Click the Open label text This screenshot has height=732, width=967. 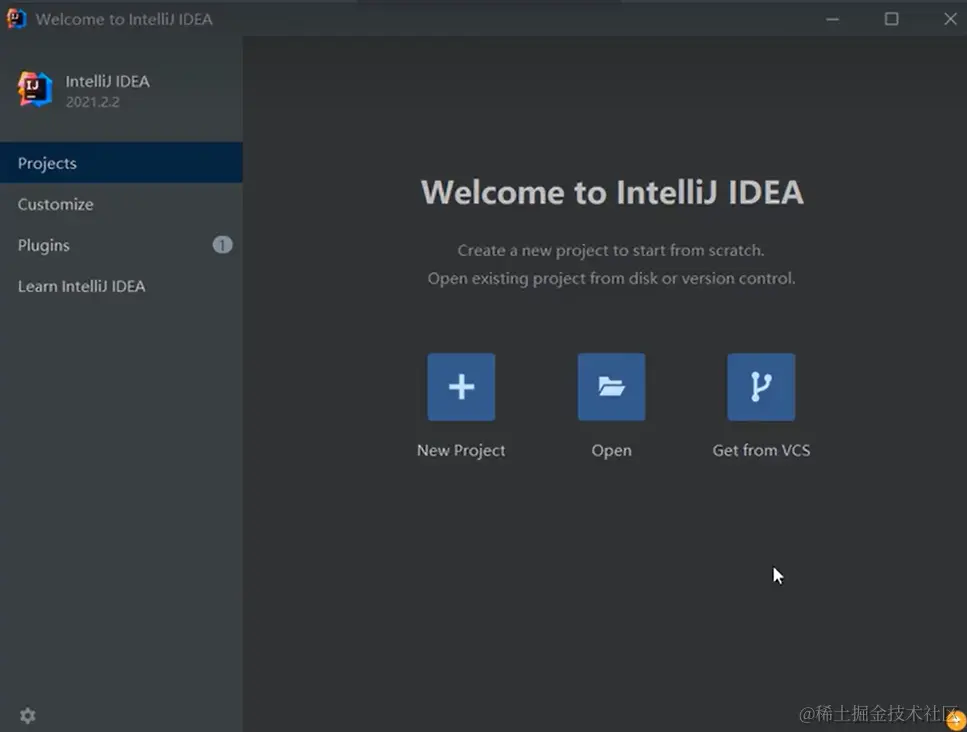coord(611,451)
